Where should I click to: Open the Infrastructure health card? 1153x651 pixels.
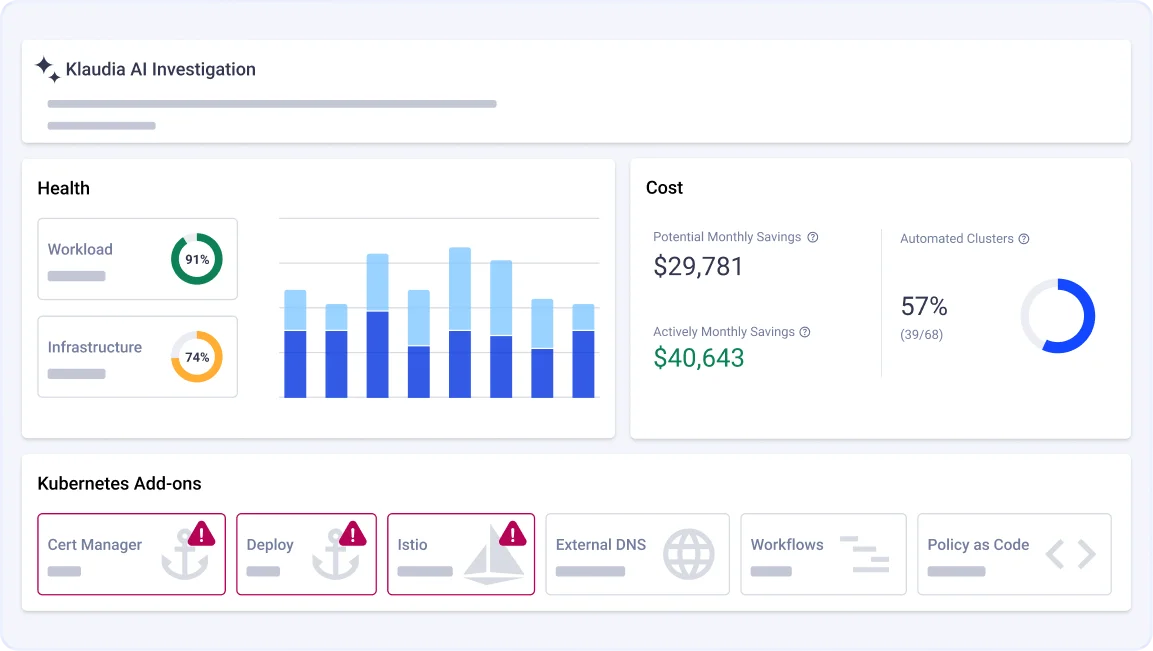[137, 357]
